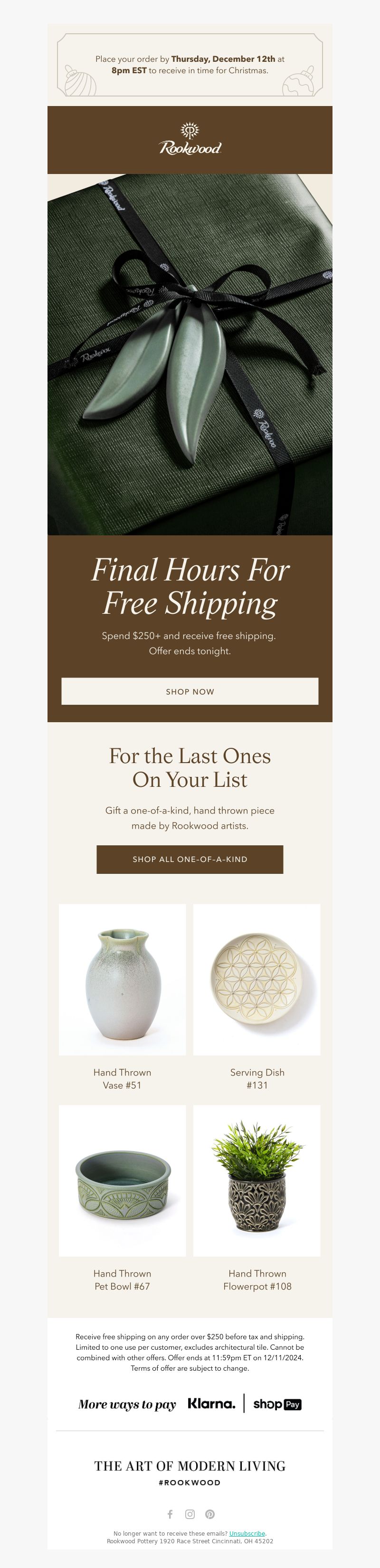The height and width of the screenshot is (1568, 380).
Task: Click the Klarna payment logo
Action: click(x=211, y=1403)
